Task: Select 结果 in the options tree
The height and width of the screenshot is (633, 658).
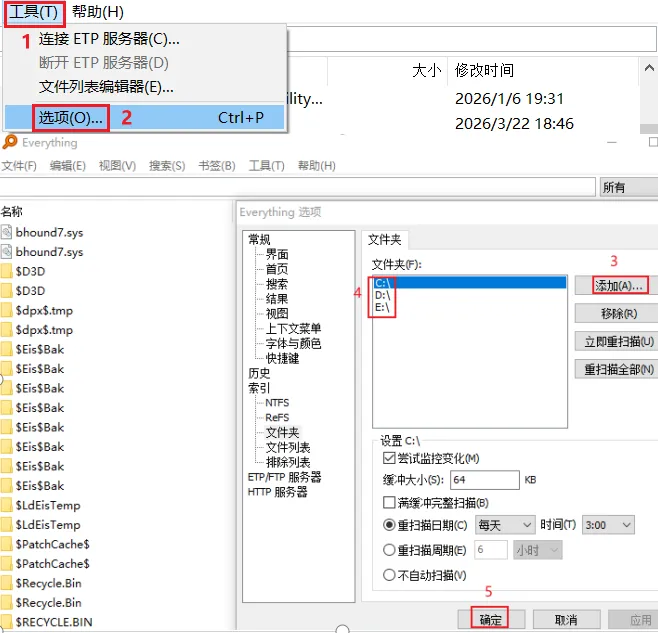Action: coord(277,299)
